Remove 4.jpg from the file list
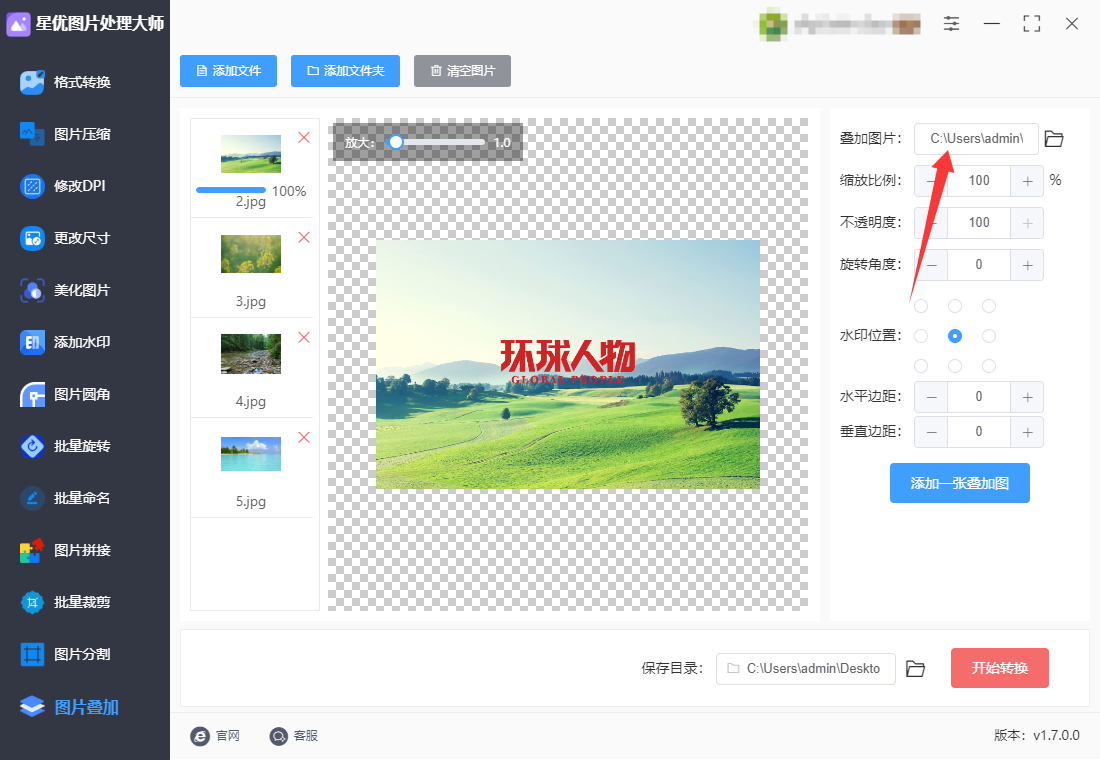Screen dimensions: 1100x760 (x=304, y=338)
